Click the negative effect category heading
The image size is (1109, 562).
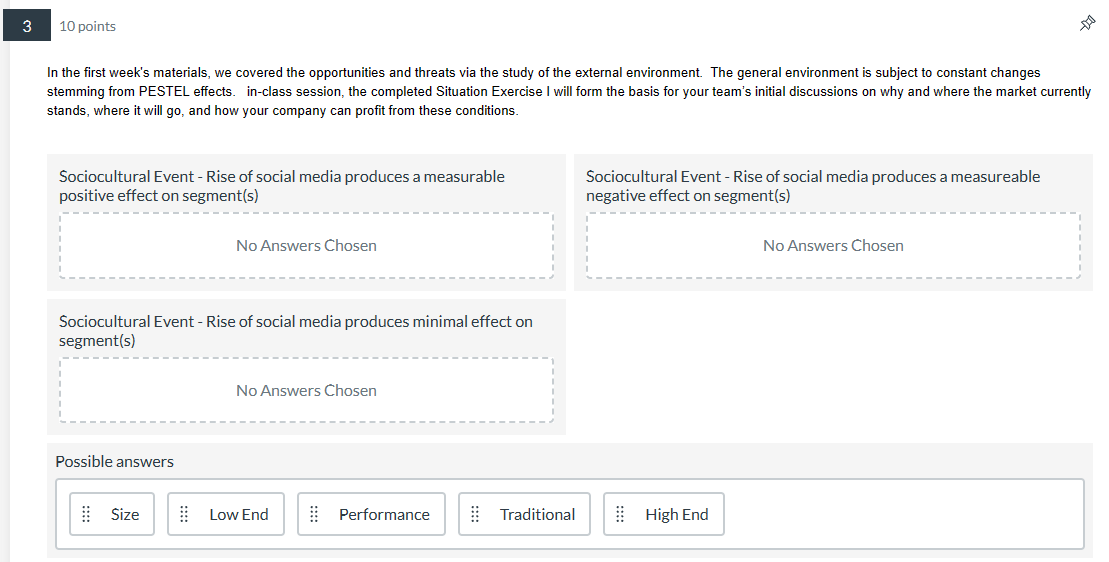[x=813, y=186]
